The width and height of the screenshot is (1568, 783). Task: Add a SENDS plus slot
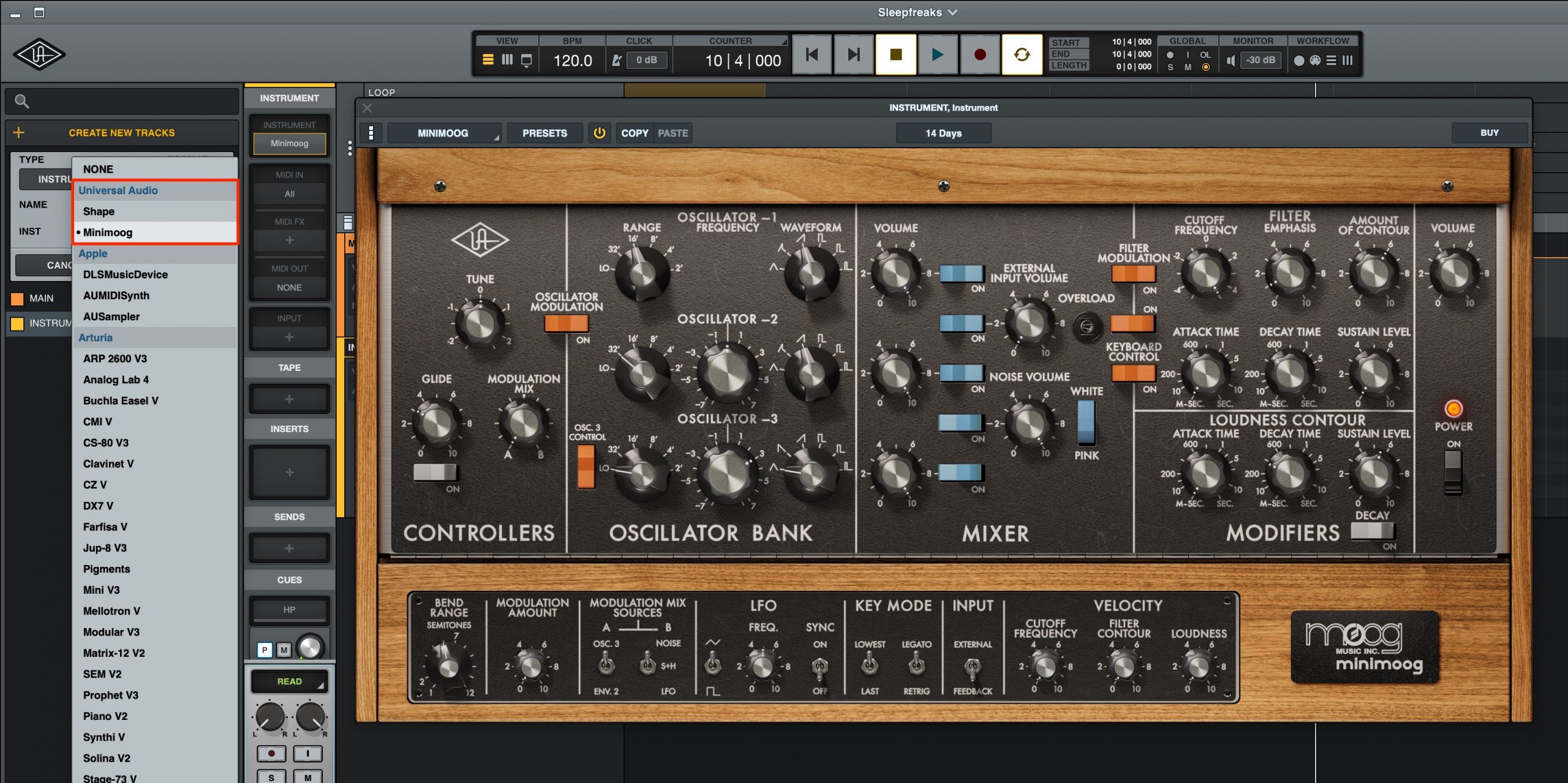point(289,549)
